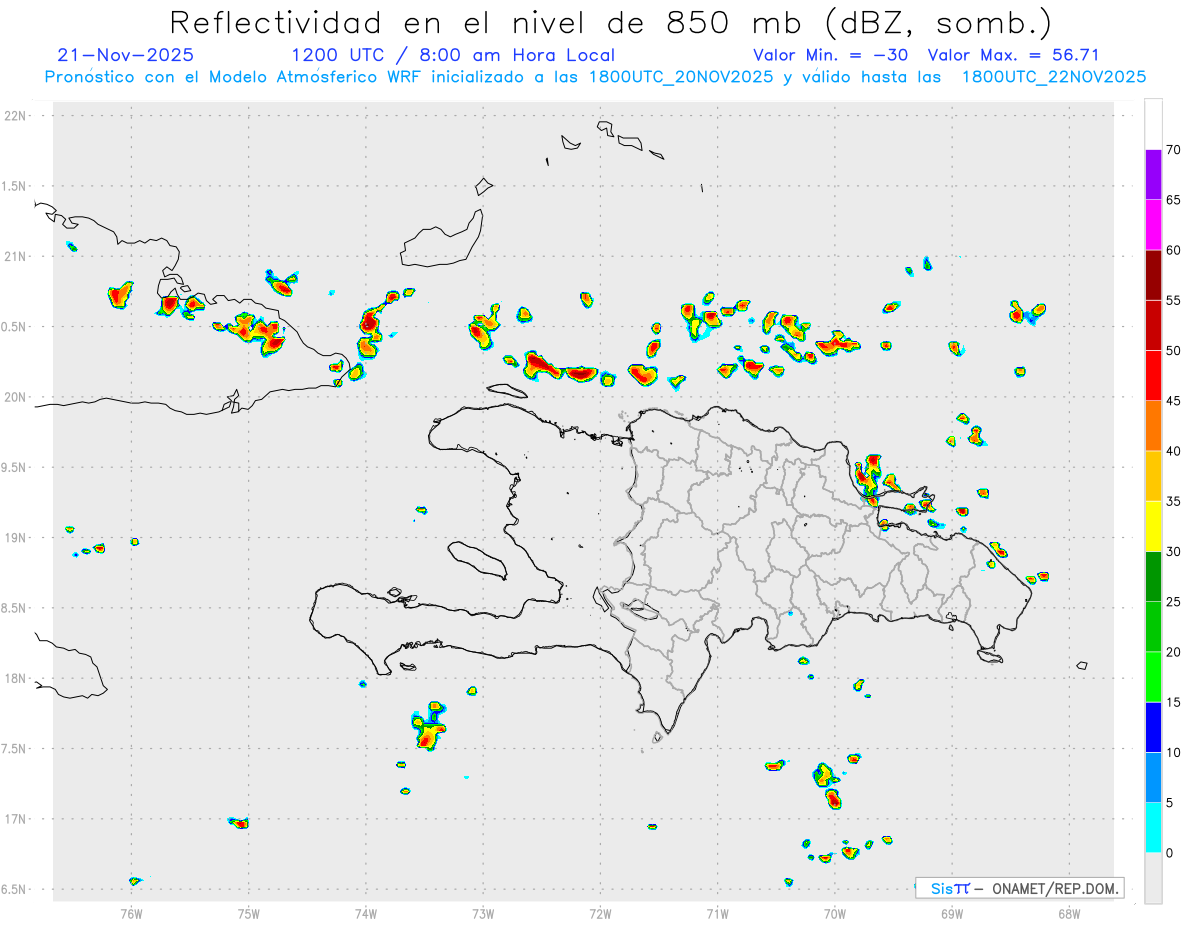Click the purple 65–70 dBZ colorbar segment
Image resolution: width=1200 pixels, height=927 pixels.
[1153, 174]
